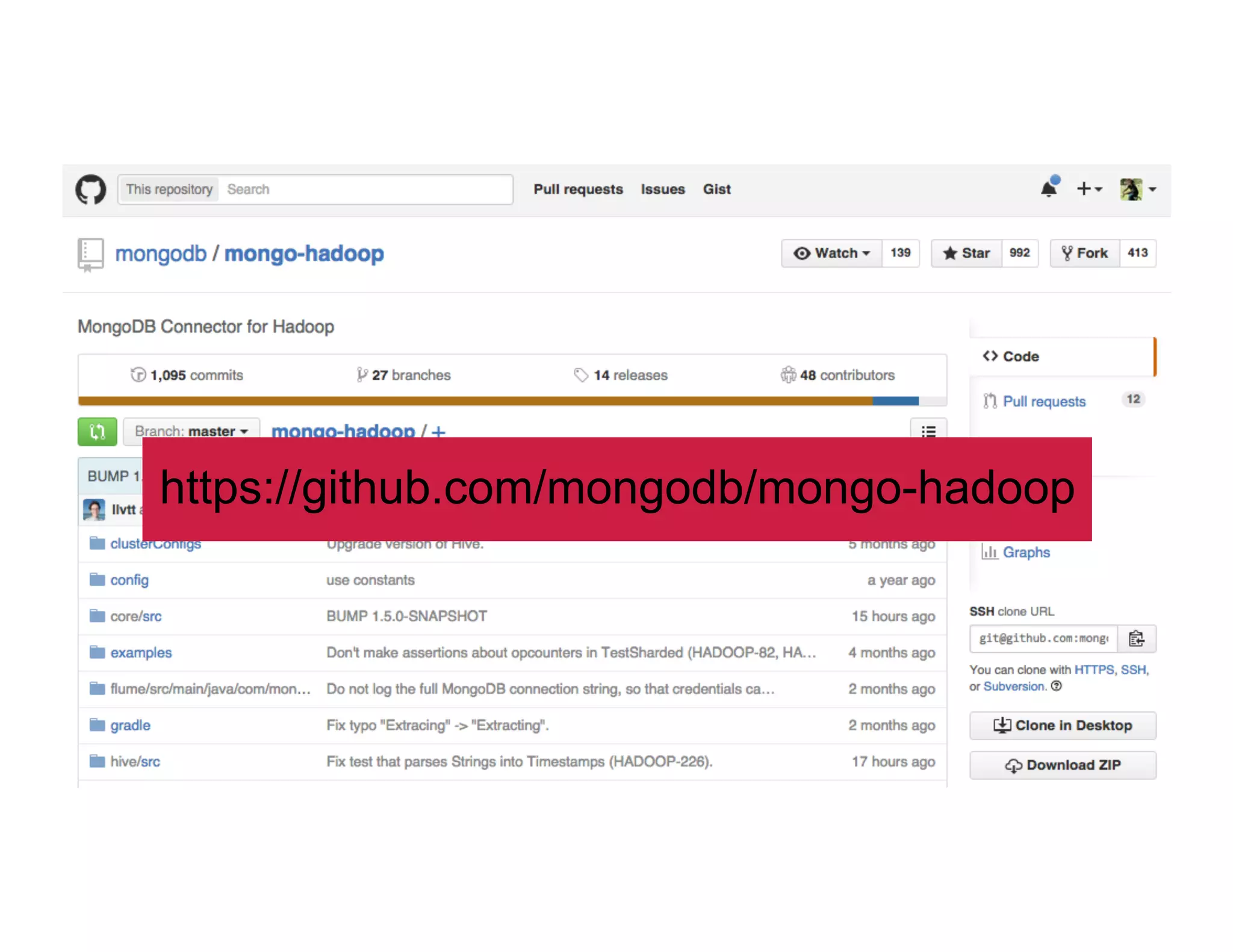This screenshot has height=952, width=1233.
Task: View the 992 stargazers count
Action: coord(1020,253)
